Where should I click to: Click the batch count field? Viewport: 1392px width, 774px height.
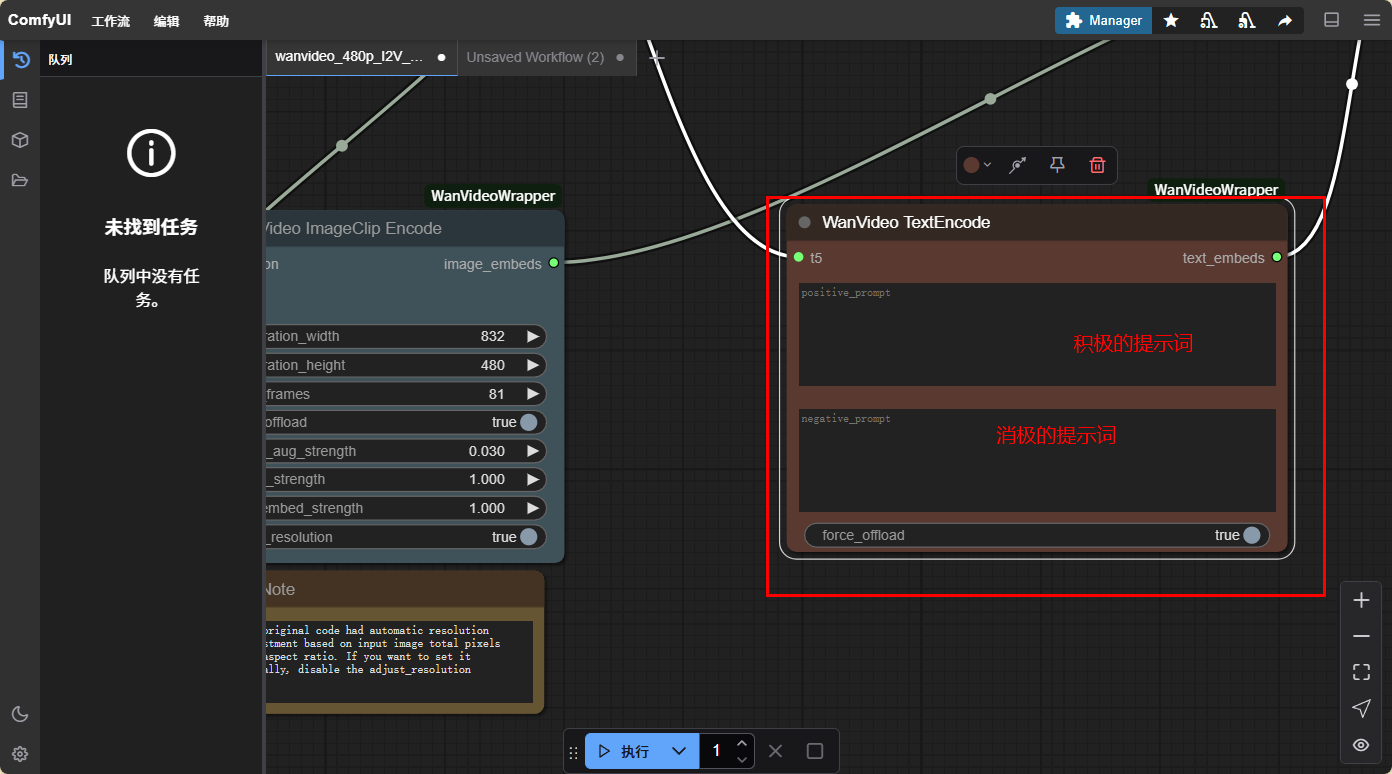tap(715, 751)
